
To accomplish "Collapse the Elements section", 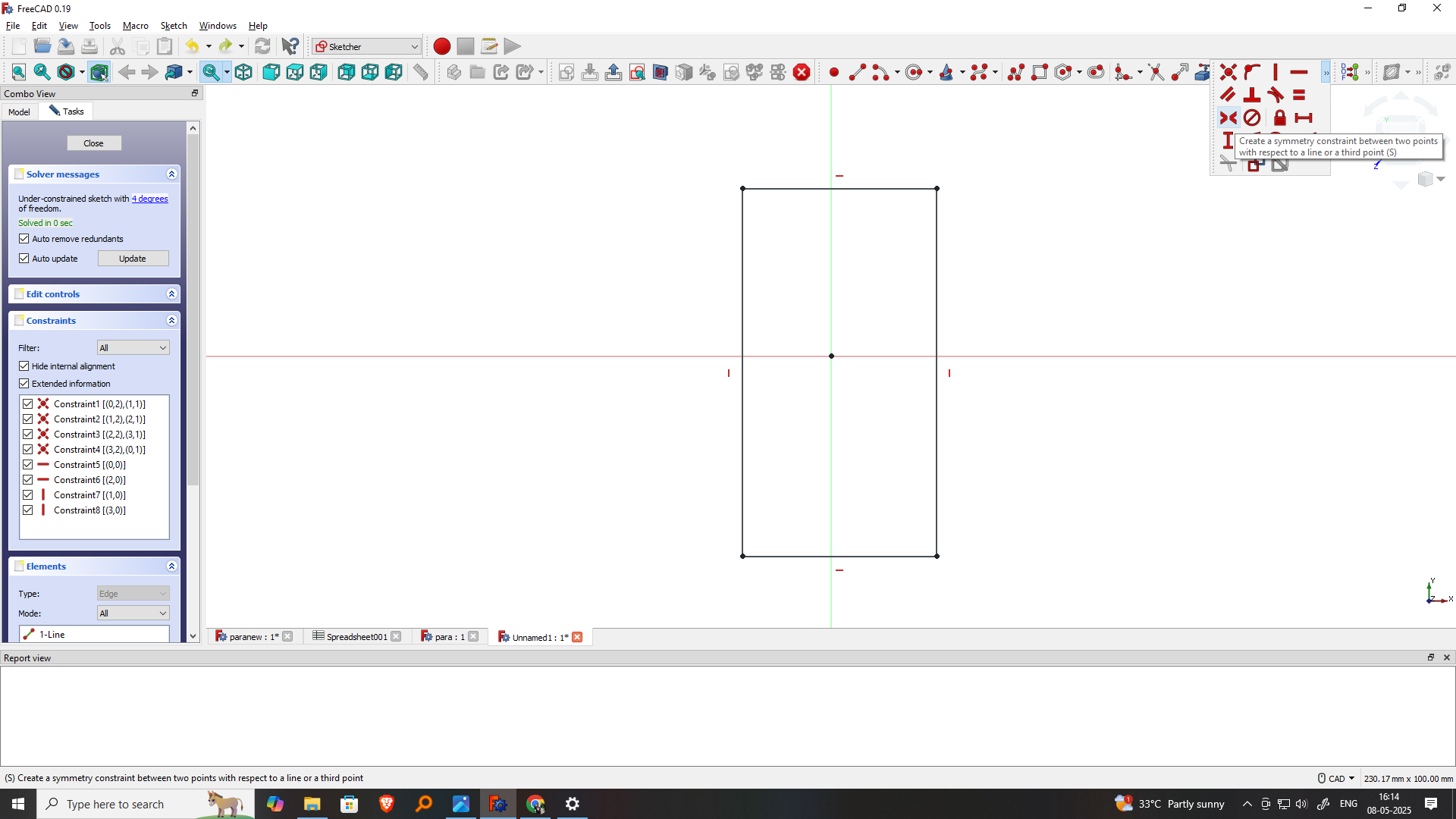I will tap(171, 566).
